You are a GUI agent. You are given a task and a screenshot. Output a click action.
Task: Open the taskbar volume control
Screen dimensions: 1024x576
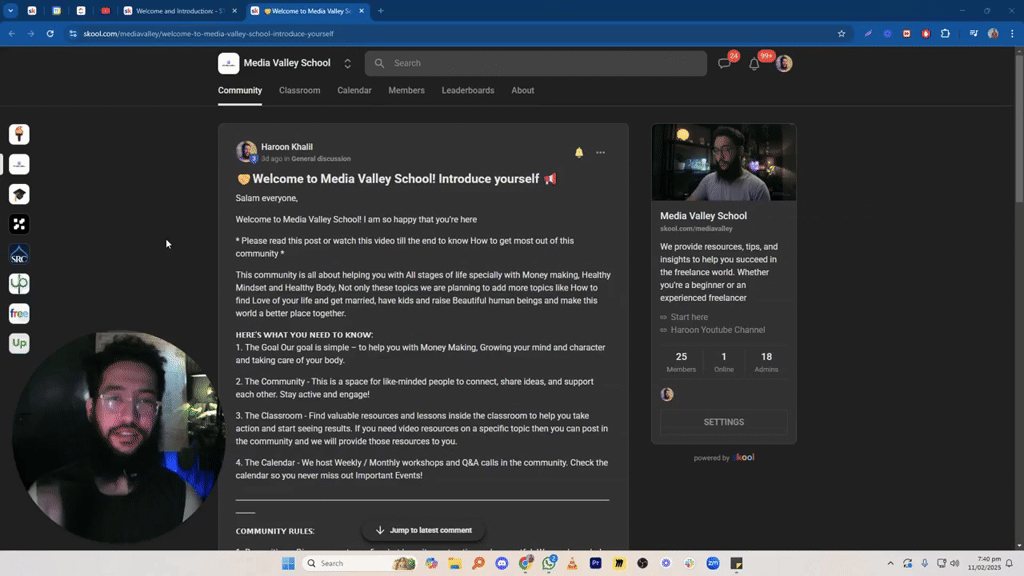point(955,563)
